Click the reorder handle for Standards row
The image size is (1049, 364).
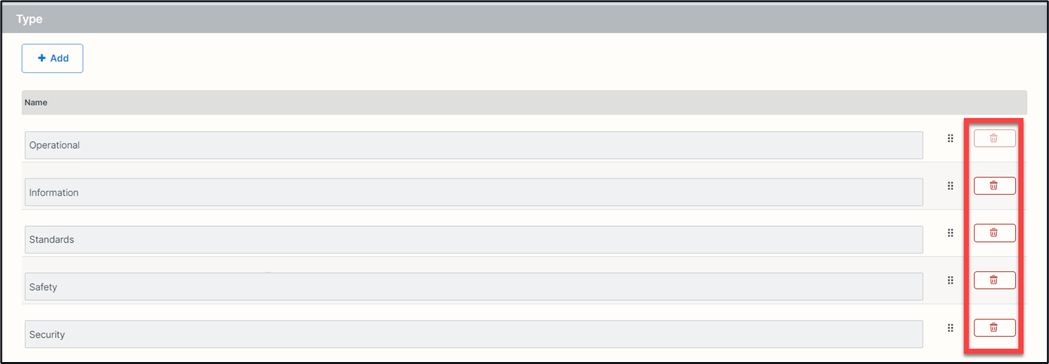(950, 233)
